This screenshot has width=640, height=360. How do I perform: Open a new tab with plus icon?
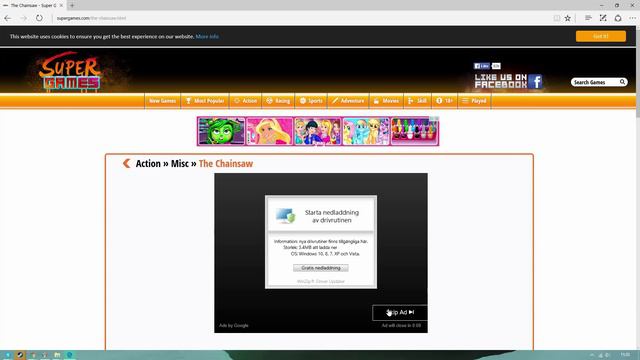pyautogui.click(x=72, y=5)
